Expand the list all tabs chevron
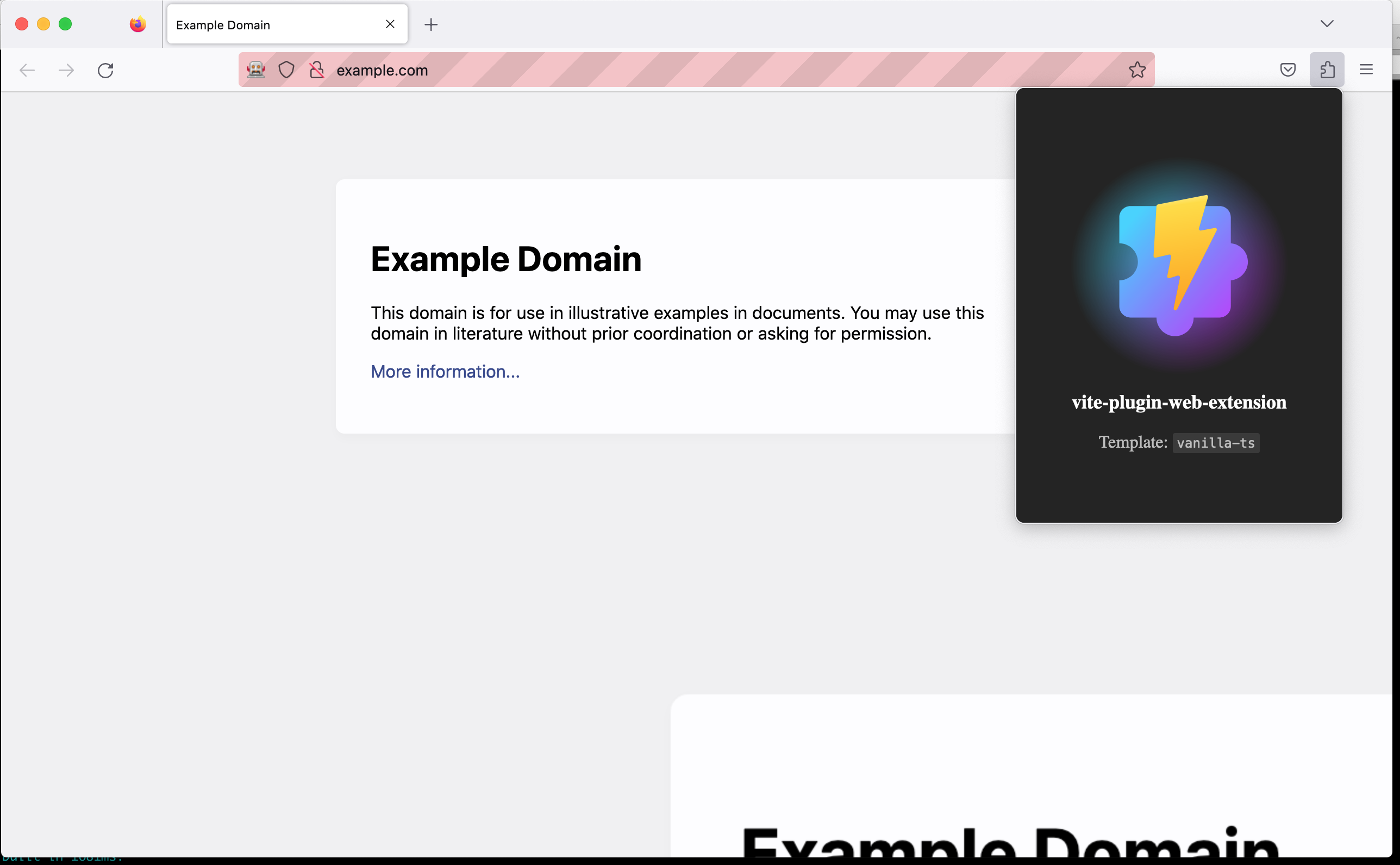 click(1327, 23)
